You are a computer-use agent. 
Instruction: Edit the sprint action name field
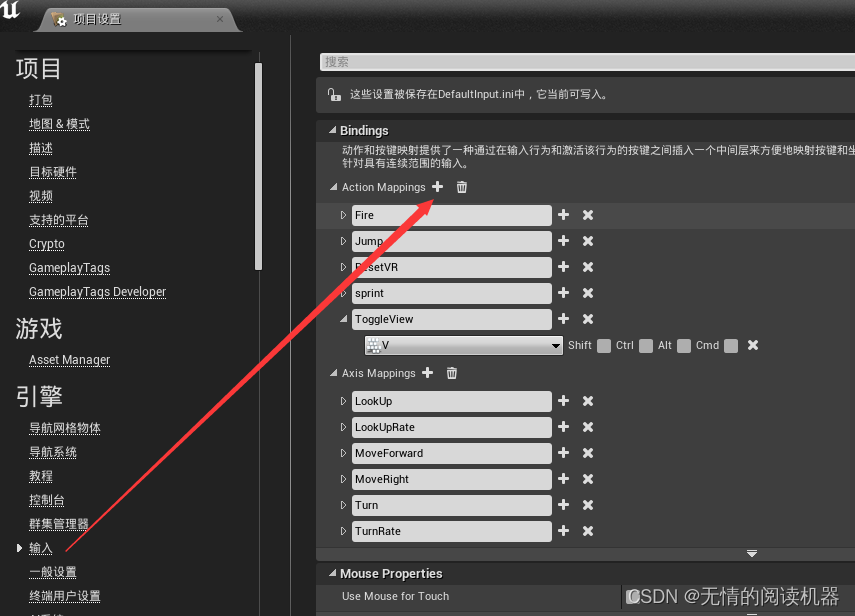click(451, 293)
